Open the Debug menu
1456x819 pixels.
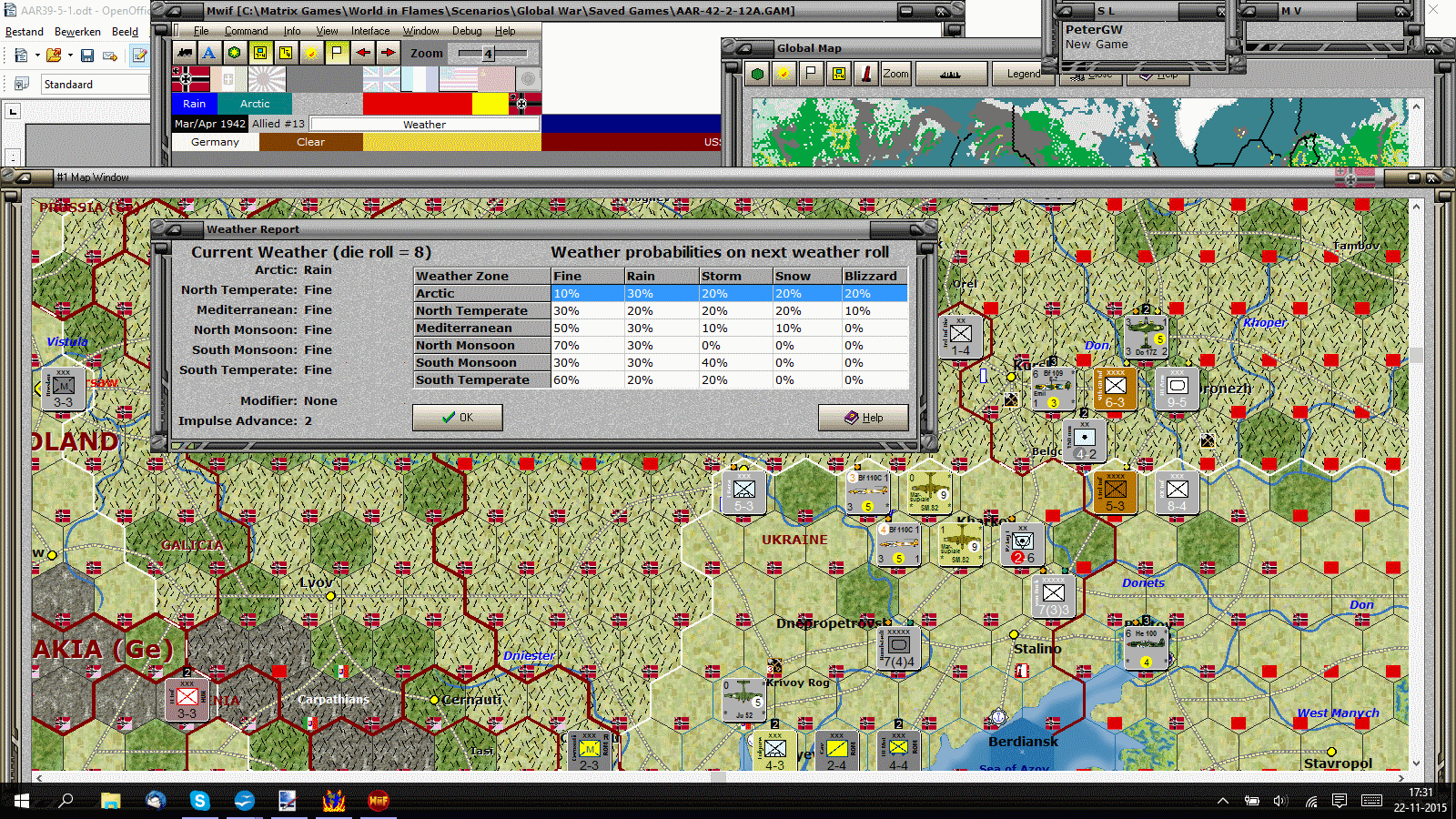[x=467, y=31]
